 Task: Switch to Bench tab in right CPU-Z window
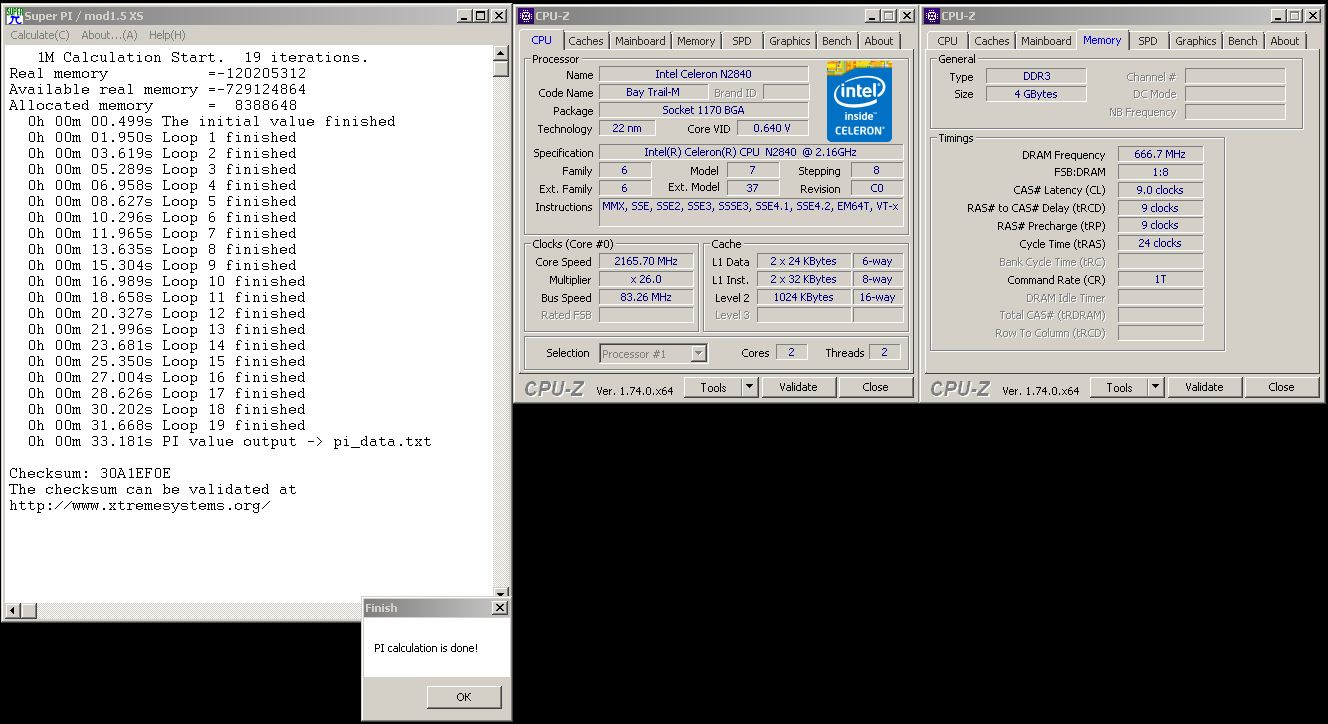click(1243, 41)
